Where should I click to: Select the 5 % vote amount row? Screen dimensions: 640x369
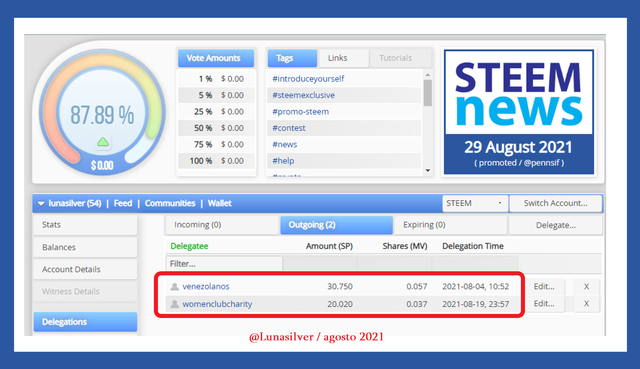pos(216,95)
